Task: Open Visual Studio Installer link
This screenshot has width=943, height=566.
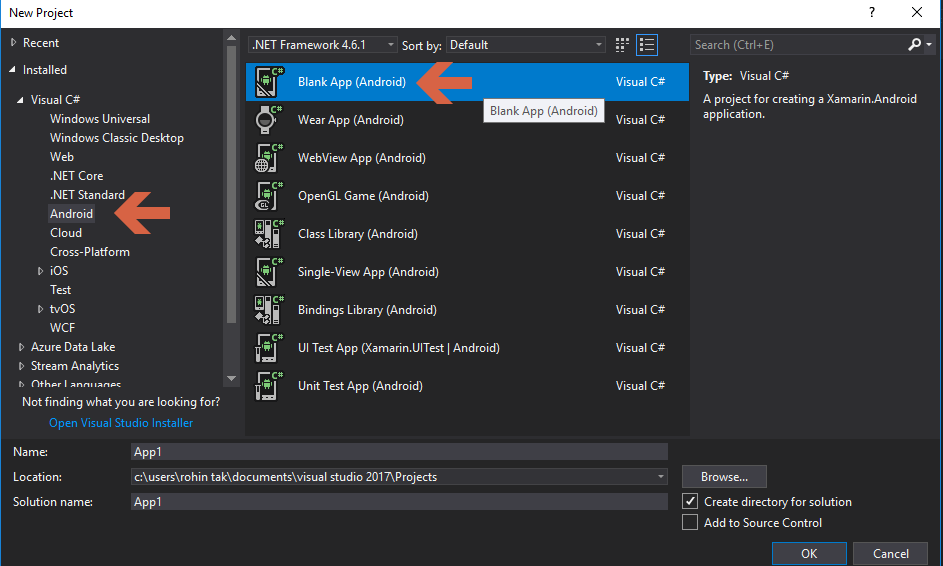Action: pyautogui.click(x=121, y=423)
